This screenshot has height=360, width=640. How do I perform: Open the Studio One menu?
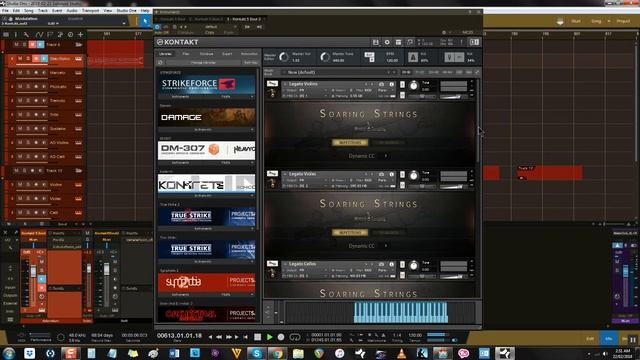(x=126, y=11)
